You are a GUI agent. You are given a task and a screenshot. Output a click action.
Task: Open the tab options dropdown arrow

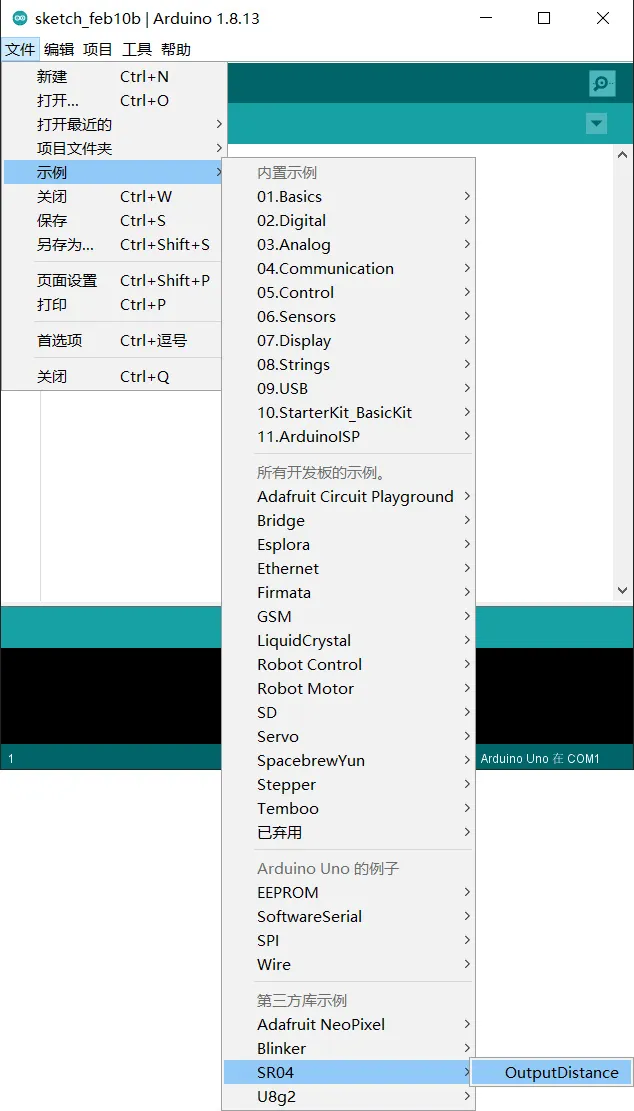596,124
